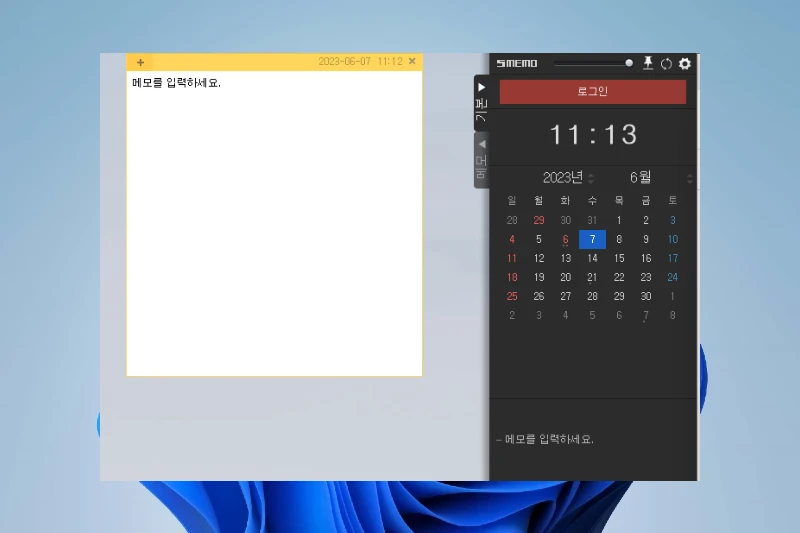Close the yellow memo note
This screenshot has width=800, height=533.
pos(412,61)
